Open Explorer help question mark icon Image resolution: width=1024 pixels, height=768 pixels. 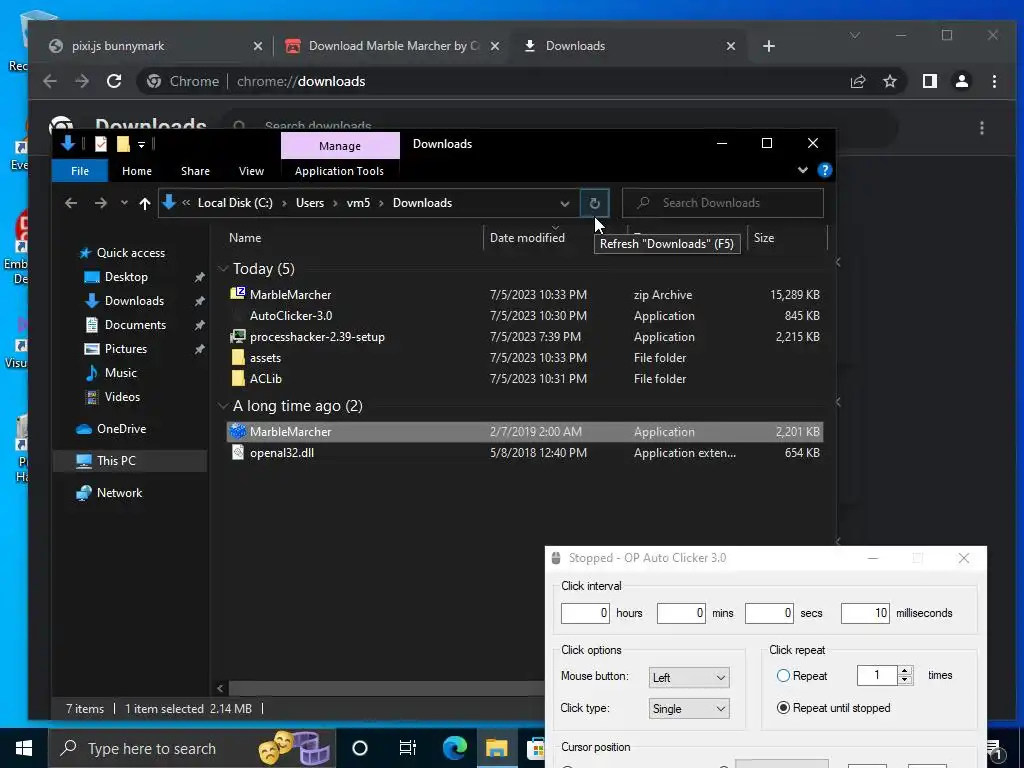[824, 170]
